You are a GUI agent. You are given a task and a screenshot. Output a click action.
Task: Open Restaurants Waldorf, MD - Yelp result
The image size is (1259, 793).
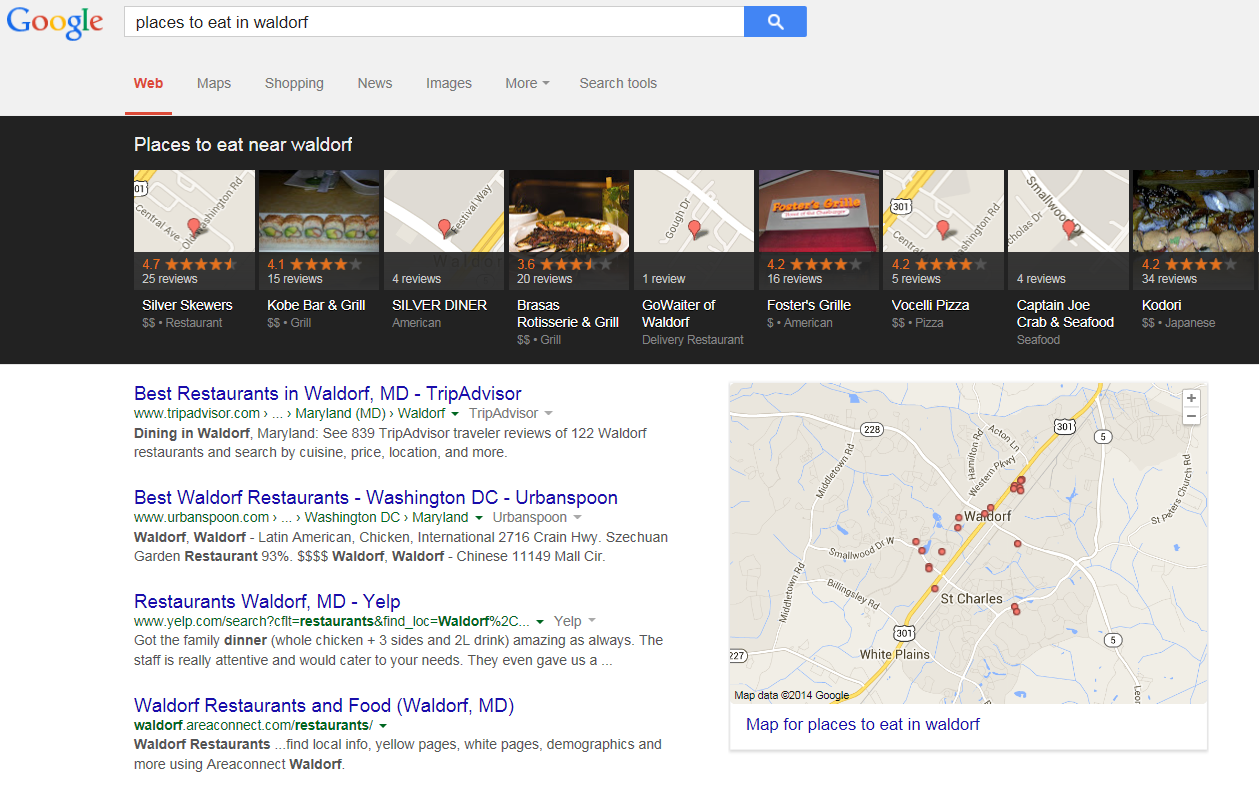click(267, 602)
